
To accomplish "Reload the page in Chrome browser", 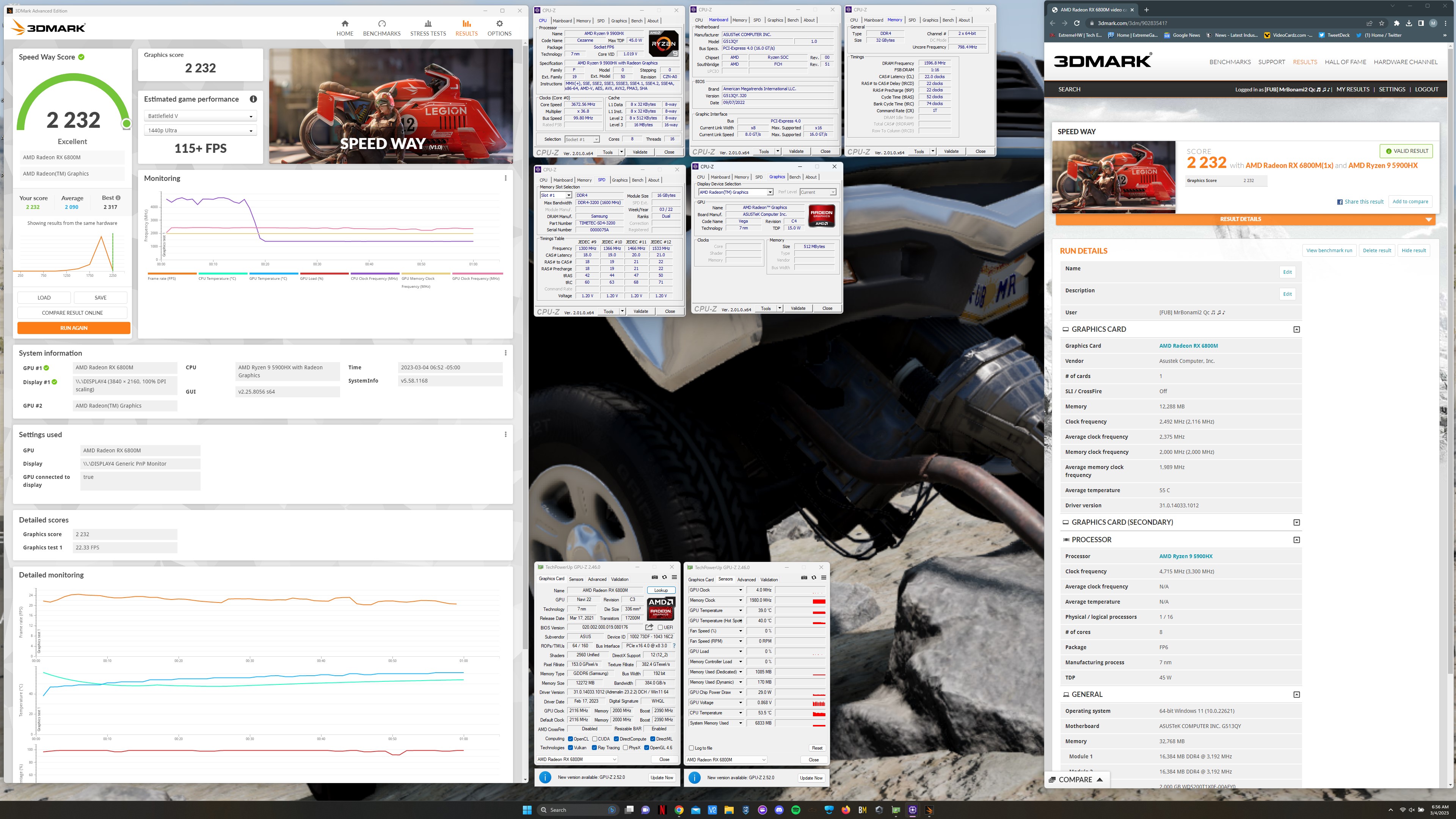I will pyautogui.click(x=1077, y=23).
